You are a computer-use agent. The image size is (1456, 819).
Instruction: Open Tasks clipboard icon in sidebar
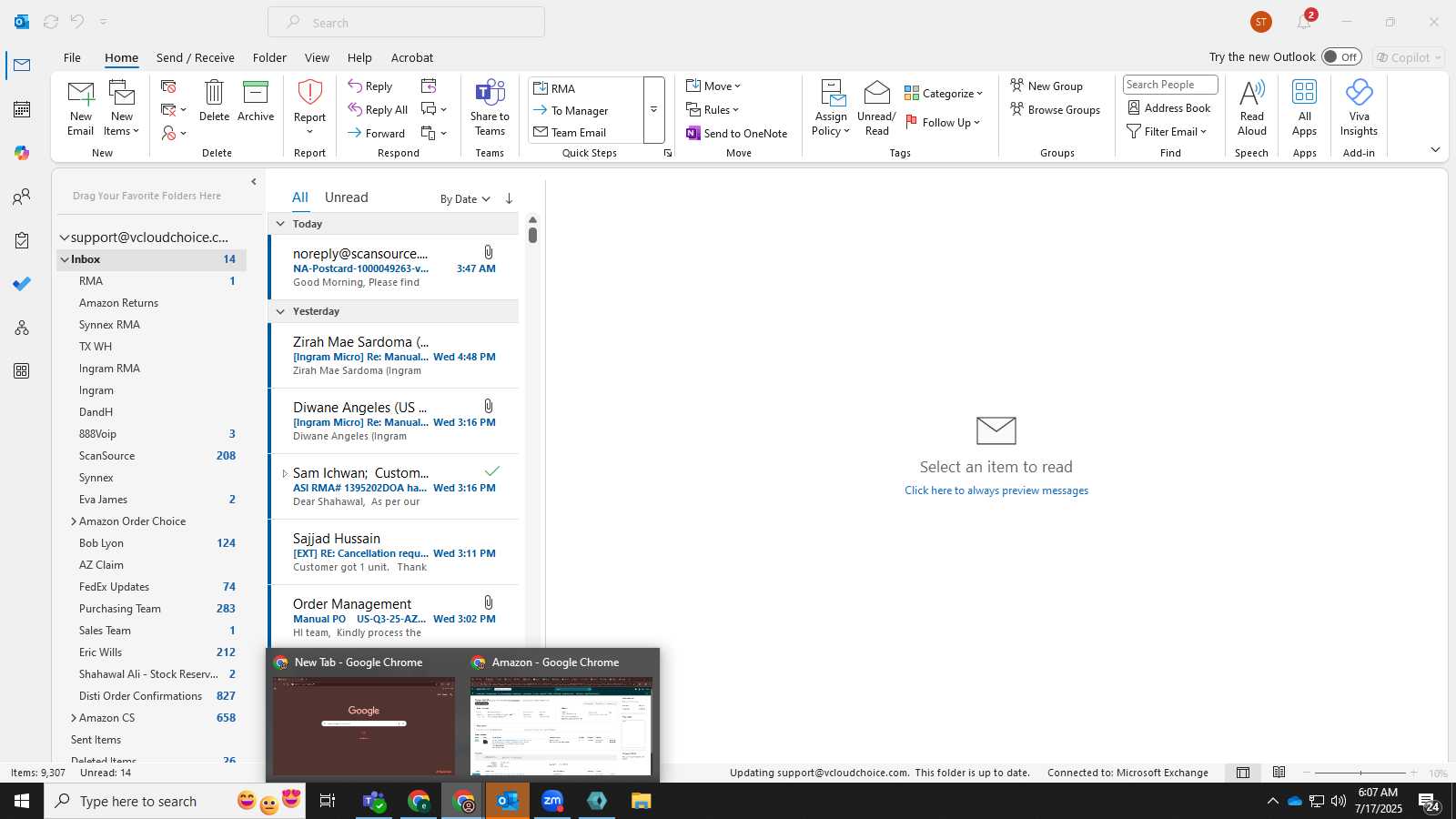point(22,240)
